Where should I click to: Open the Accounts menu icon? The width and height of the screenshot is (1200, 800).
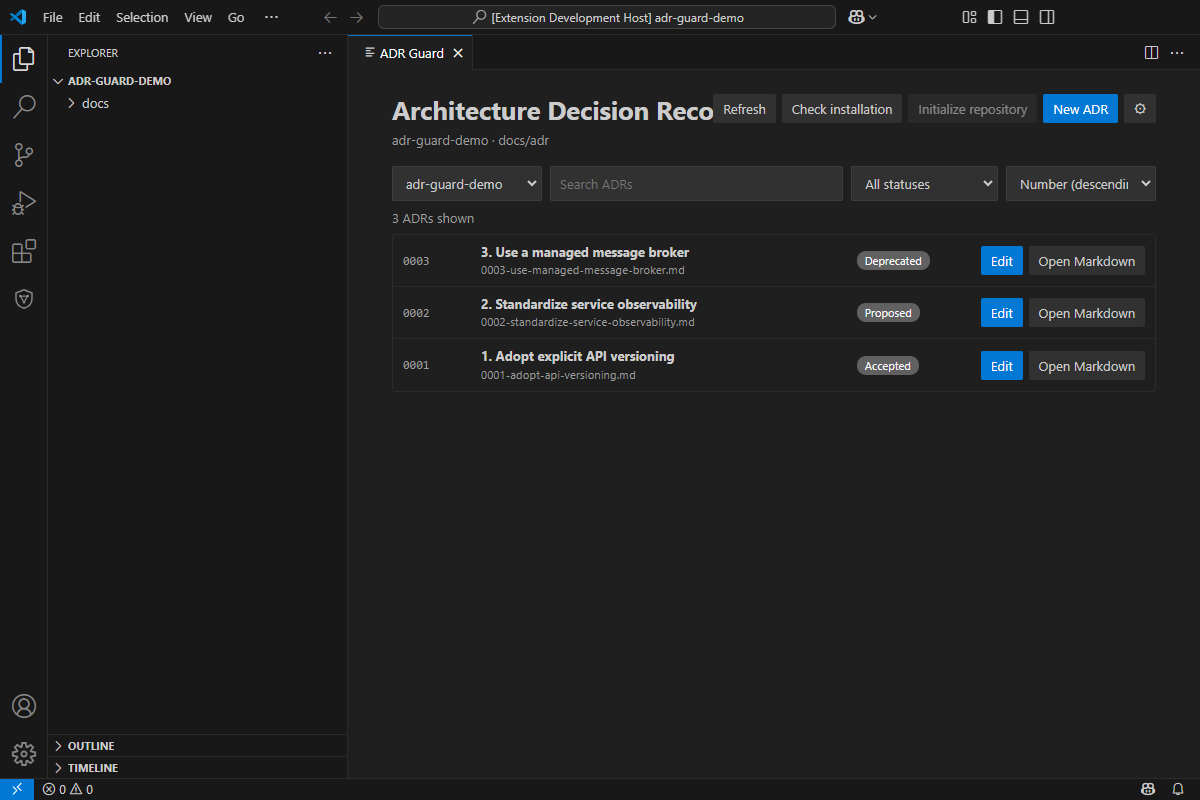[24, 706]
